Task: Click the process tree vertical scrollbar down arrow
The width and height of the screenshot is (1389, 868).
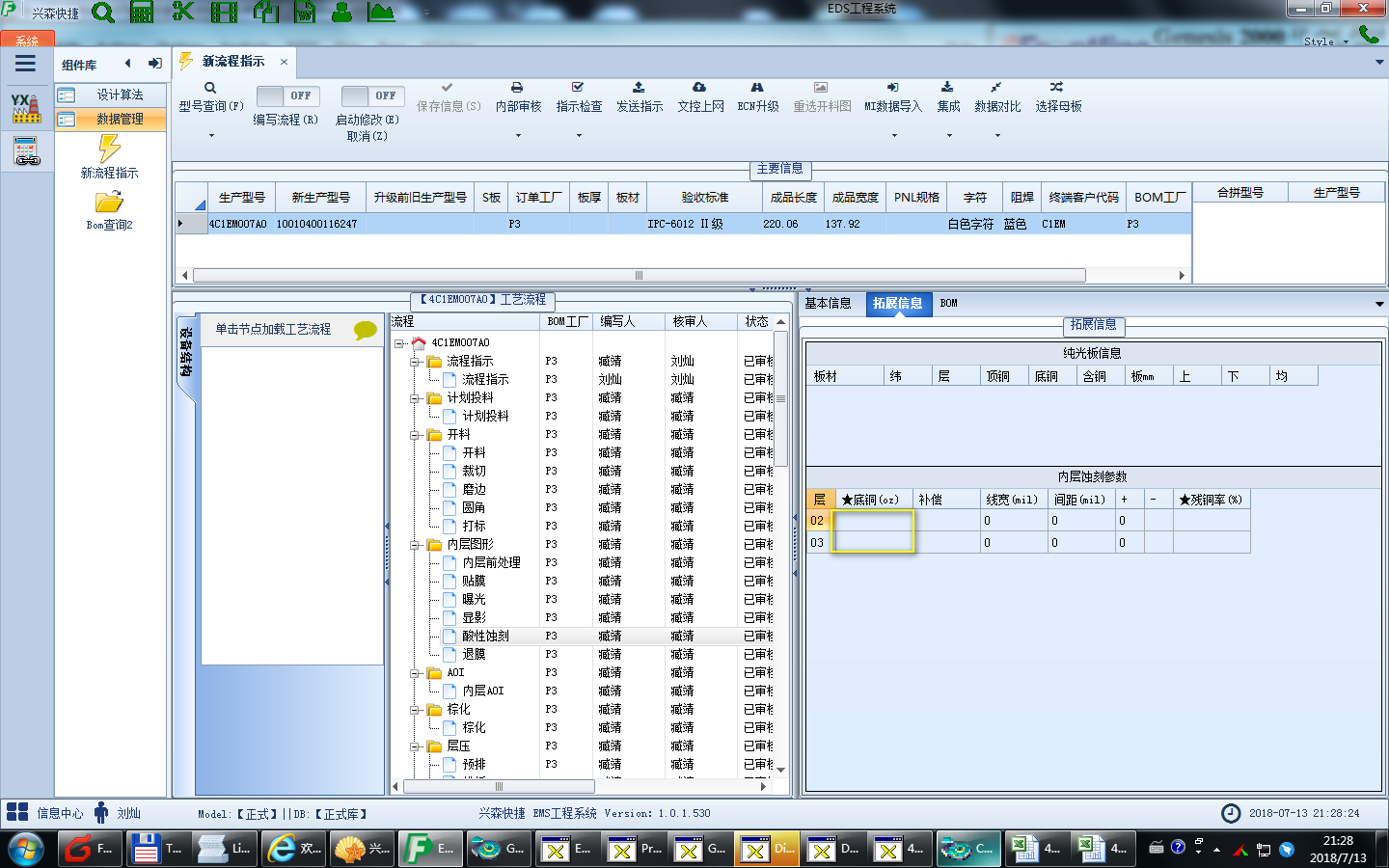Action: coord(781,770)
